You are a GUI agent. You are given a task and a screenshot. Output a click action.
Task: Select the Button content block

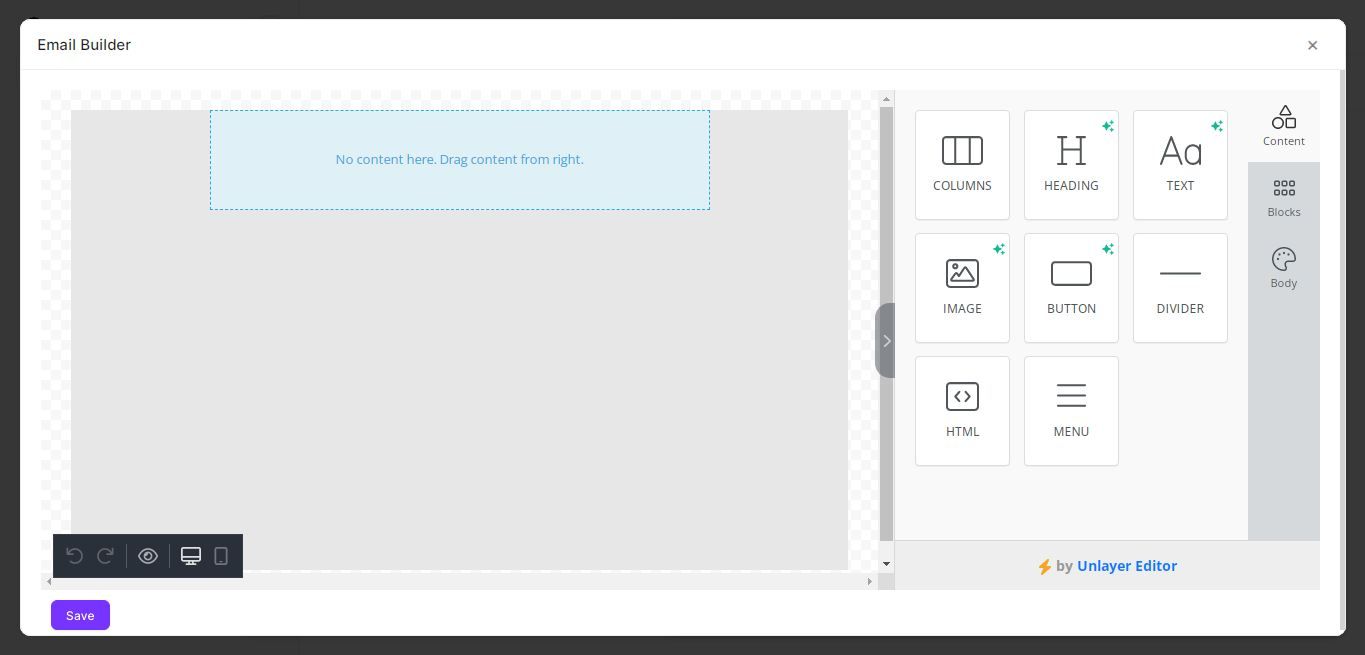click(1070, 286)
